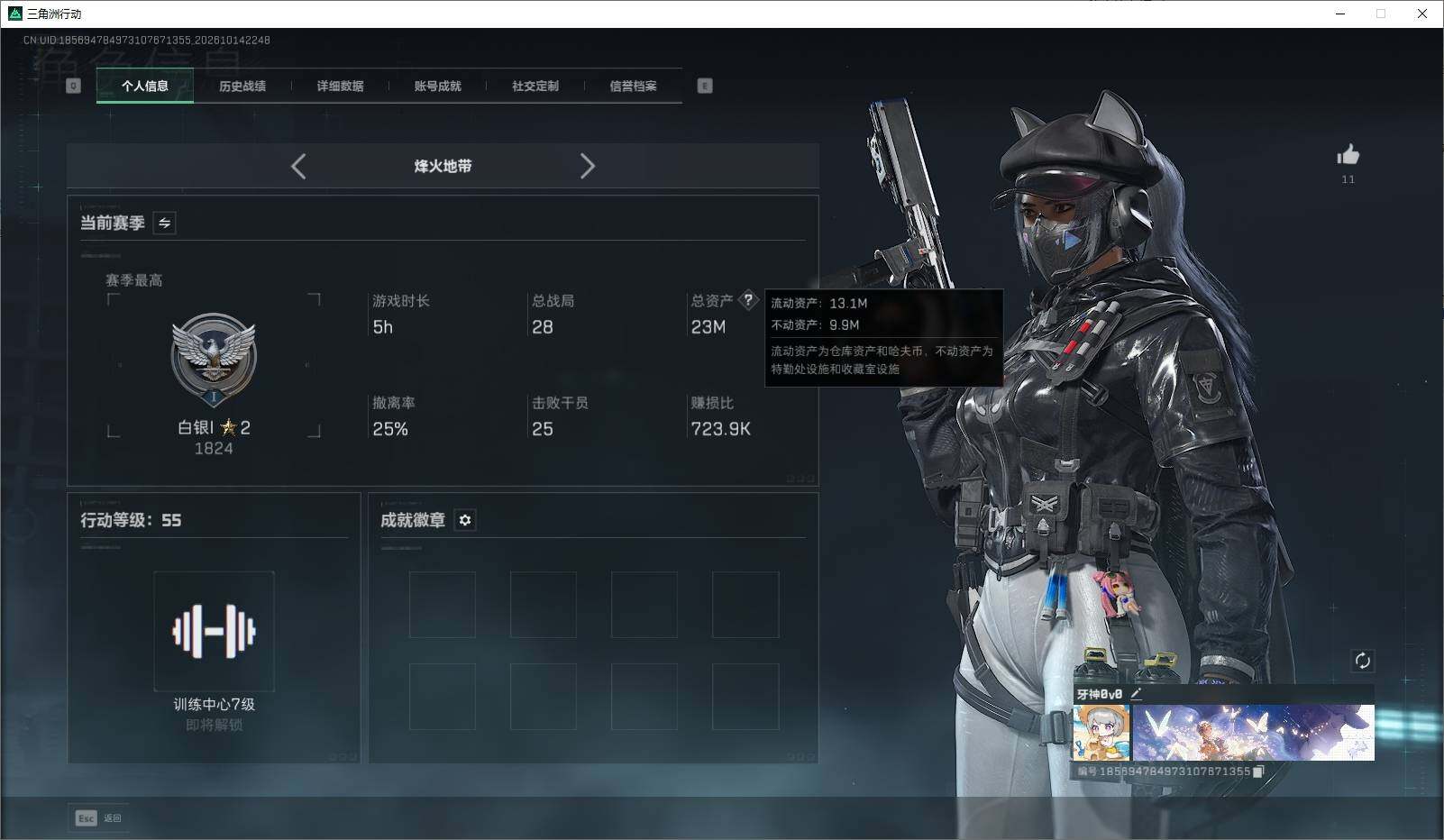Click the 撤离率 25% stat

tap(394, 415)
